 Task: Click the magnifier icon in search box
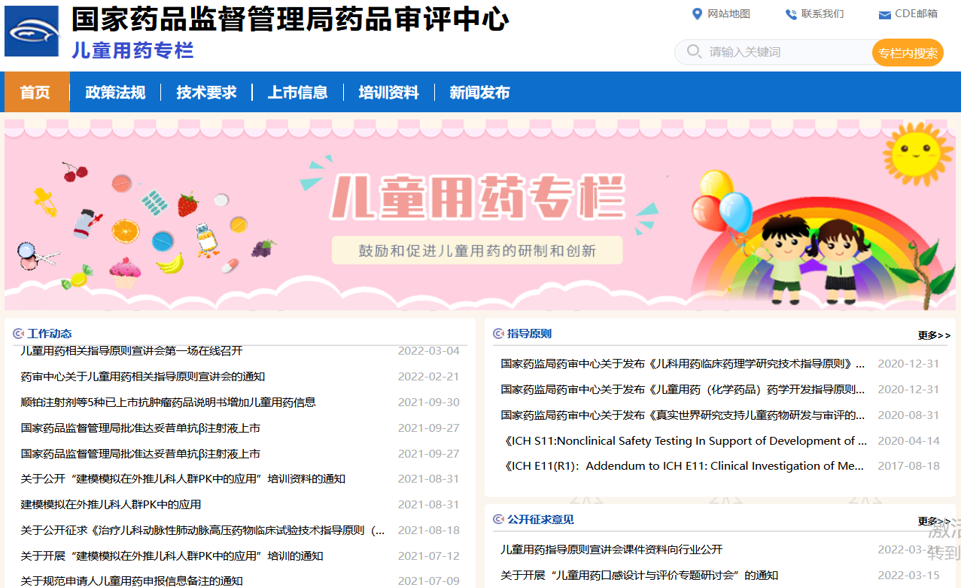click(x=694, y=52)
